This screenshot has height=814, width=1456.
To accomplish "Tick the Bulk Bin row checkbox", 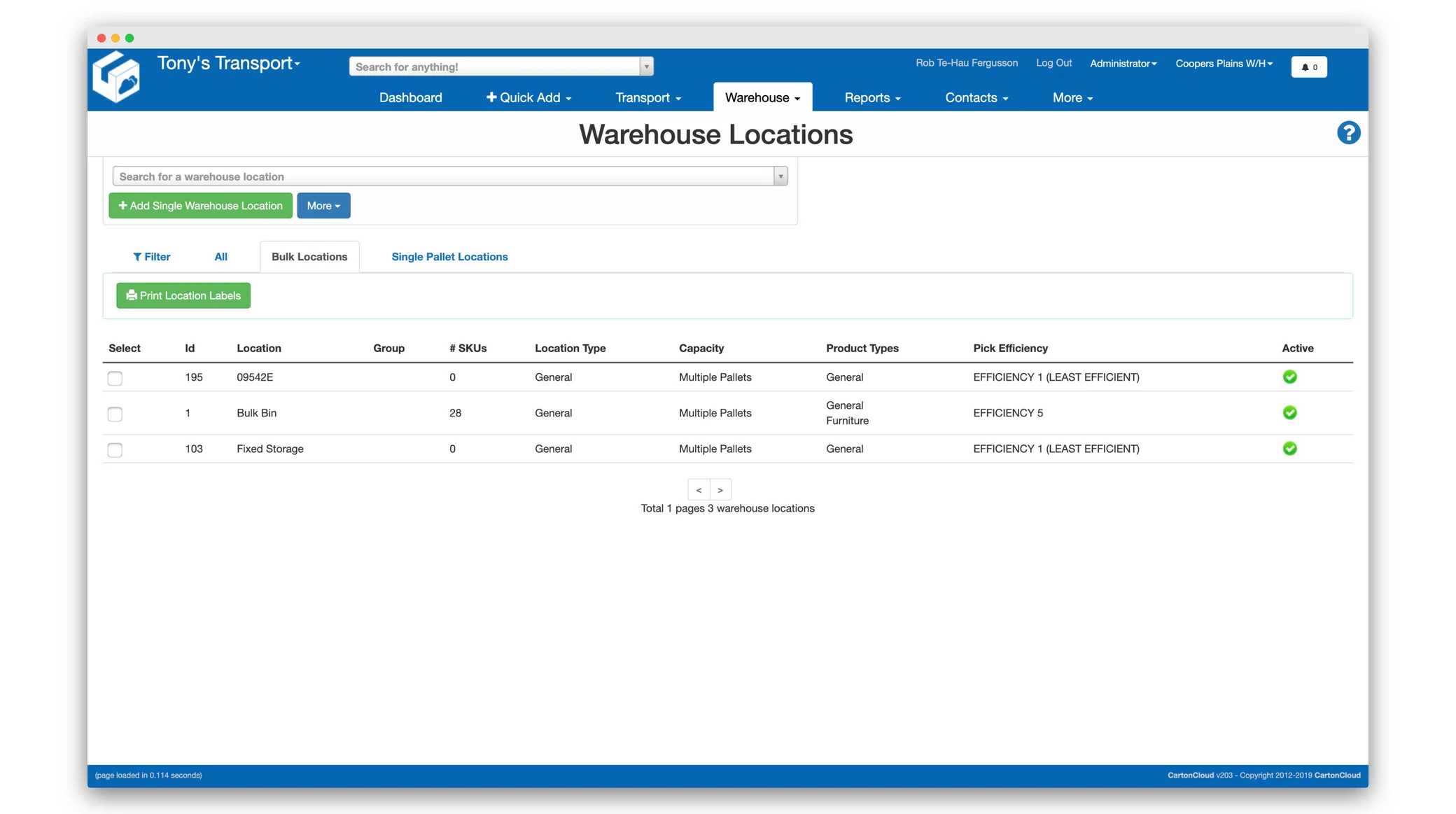I will point(115,414).
